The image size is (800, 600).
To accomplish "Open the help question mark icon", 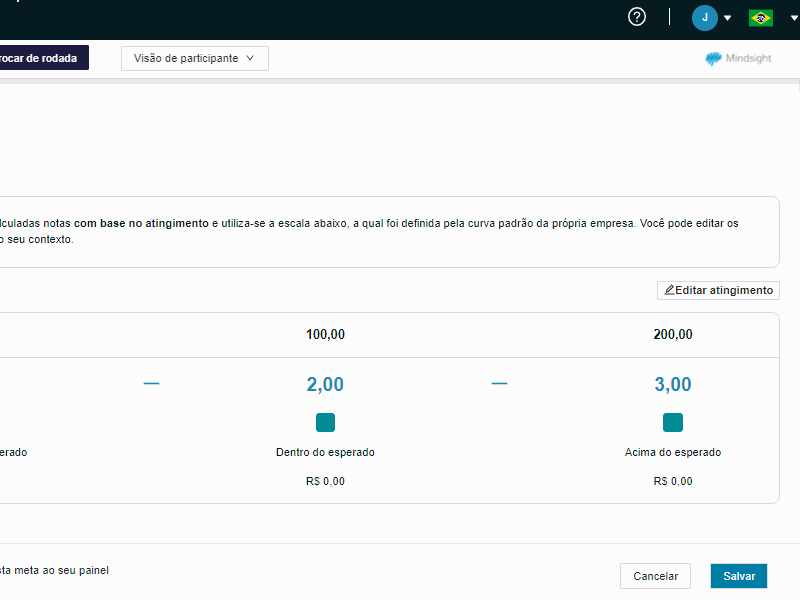I will click(x=637, y=17).
